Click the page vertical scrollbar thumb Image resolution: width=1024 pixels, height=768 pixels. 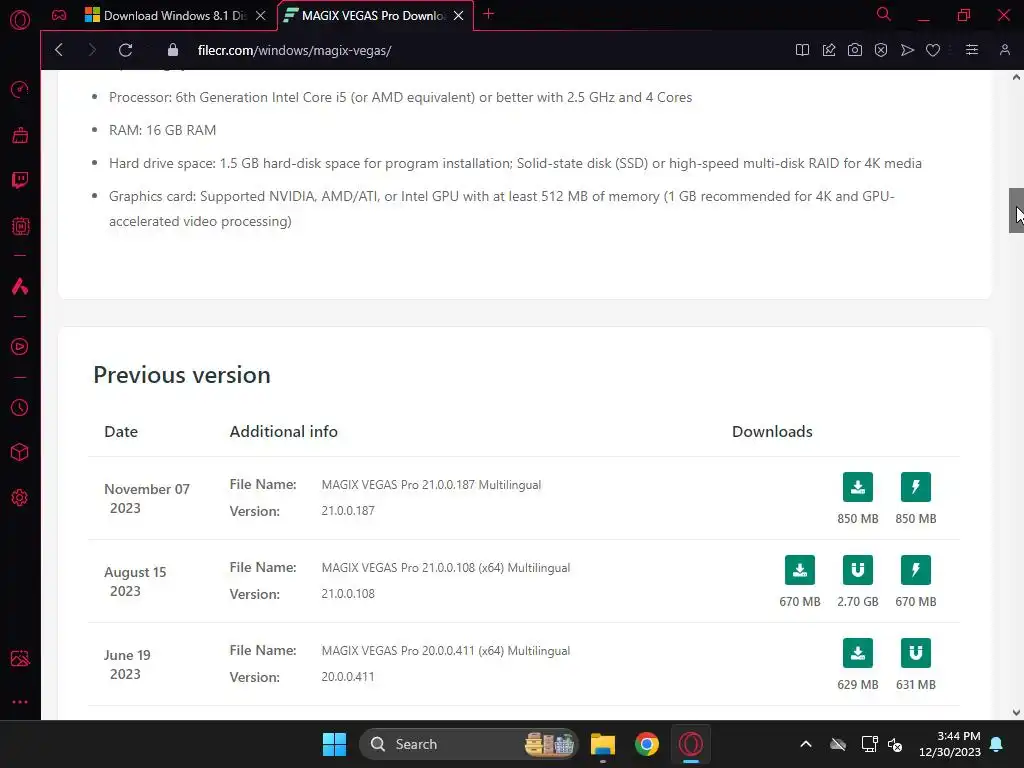pos(1016,210)
